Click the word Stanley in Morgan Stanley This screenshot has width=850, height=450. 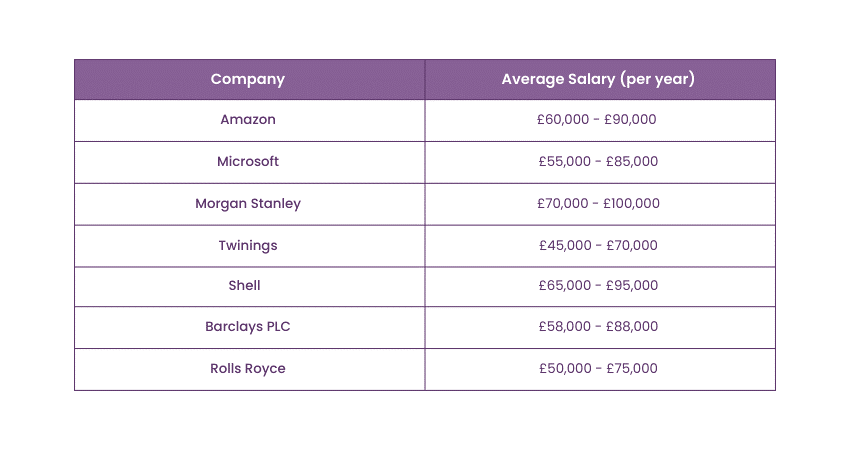275,203
